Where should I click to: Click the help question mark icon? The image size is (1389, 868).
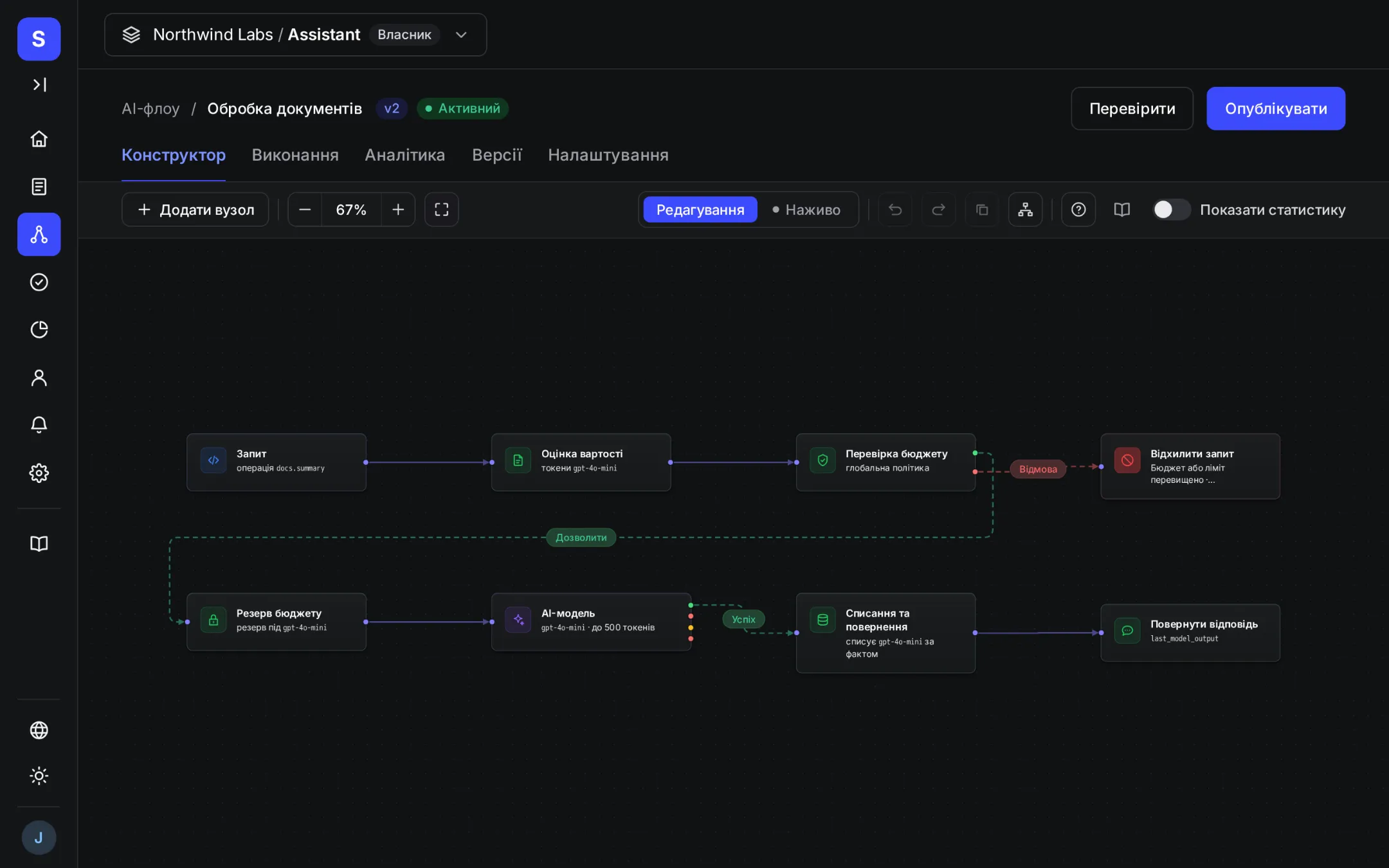[x=1078, y=210]
